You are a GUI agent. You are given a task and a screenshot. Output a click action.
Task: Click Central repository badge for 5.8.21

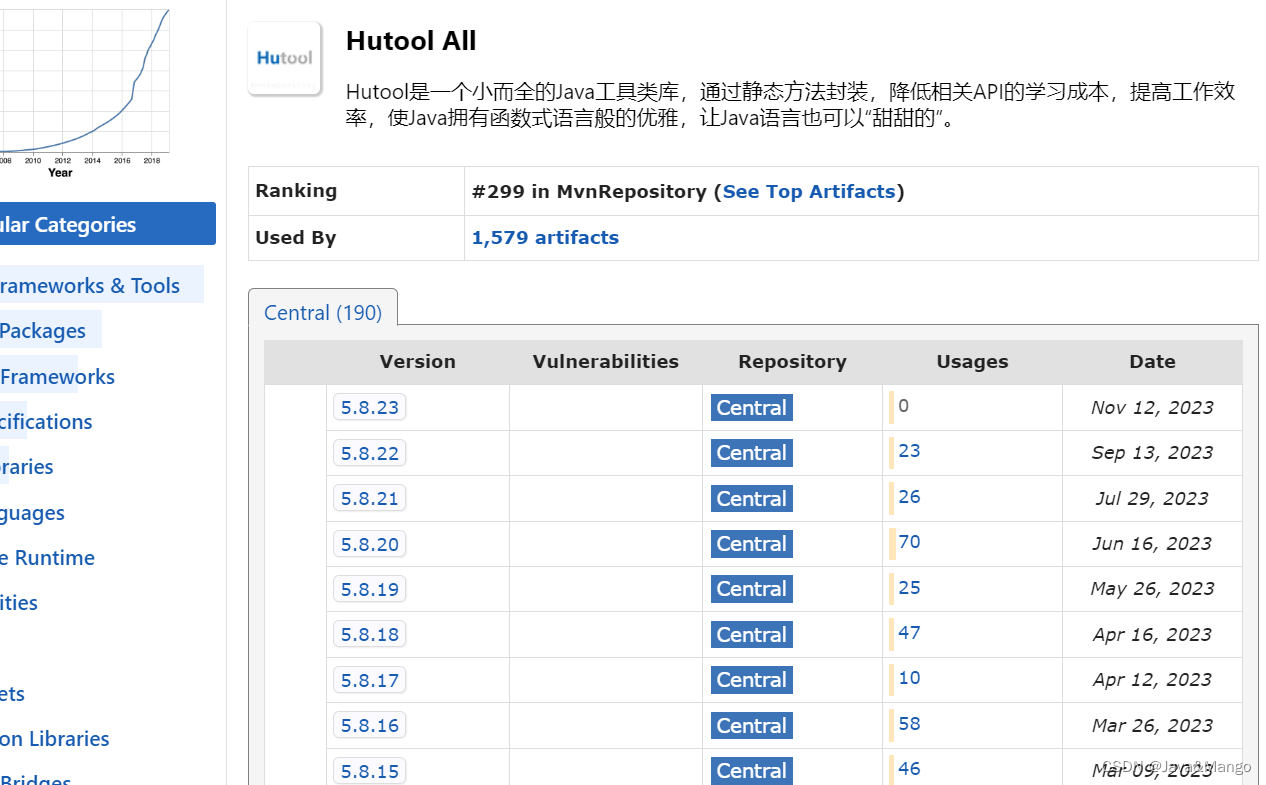(752, 498)
